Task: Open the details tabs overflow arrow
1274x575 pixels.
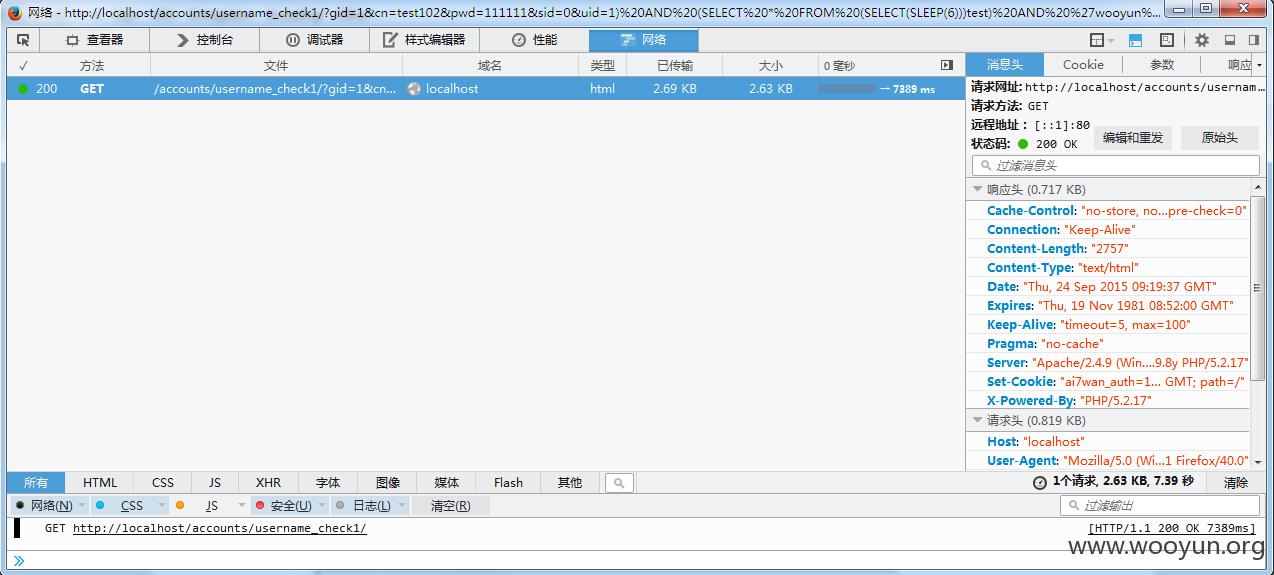Action: tap(1260, 65)
